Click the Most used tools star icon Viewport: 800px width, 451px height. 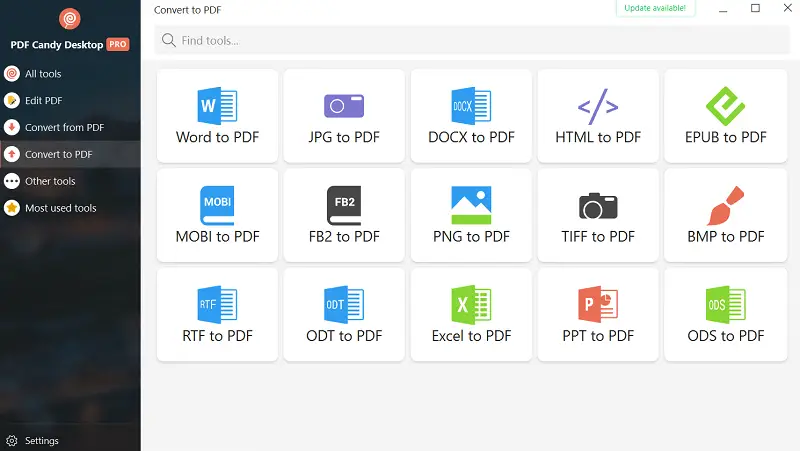coord(12,208)
